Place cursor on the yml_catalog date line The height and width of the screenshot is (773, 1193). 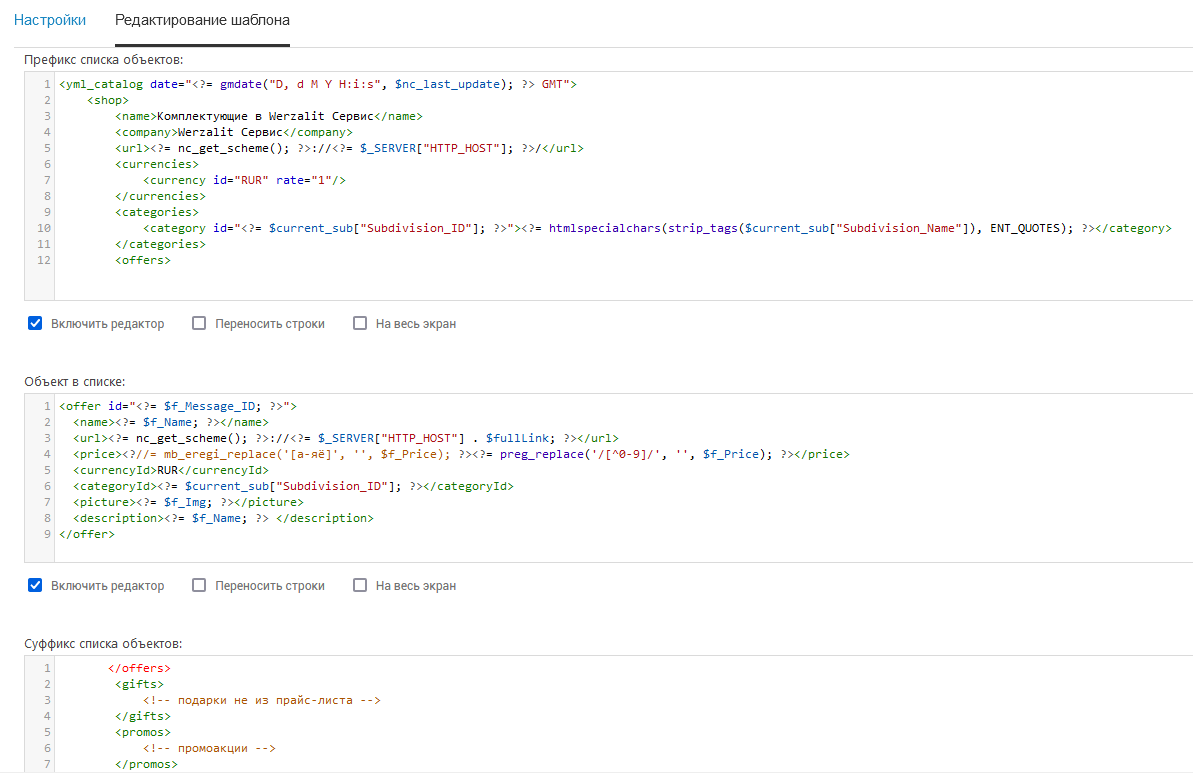[x=317, y=84]
